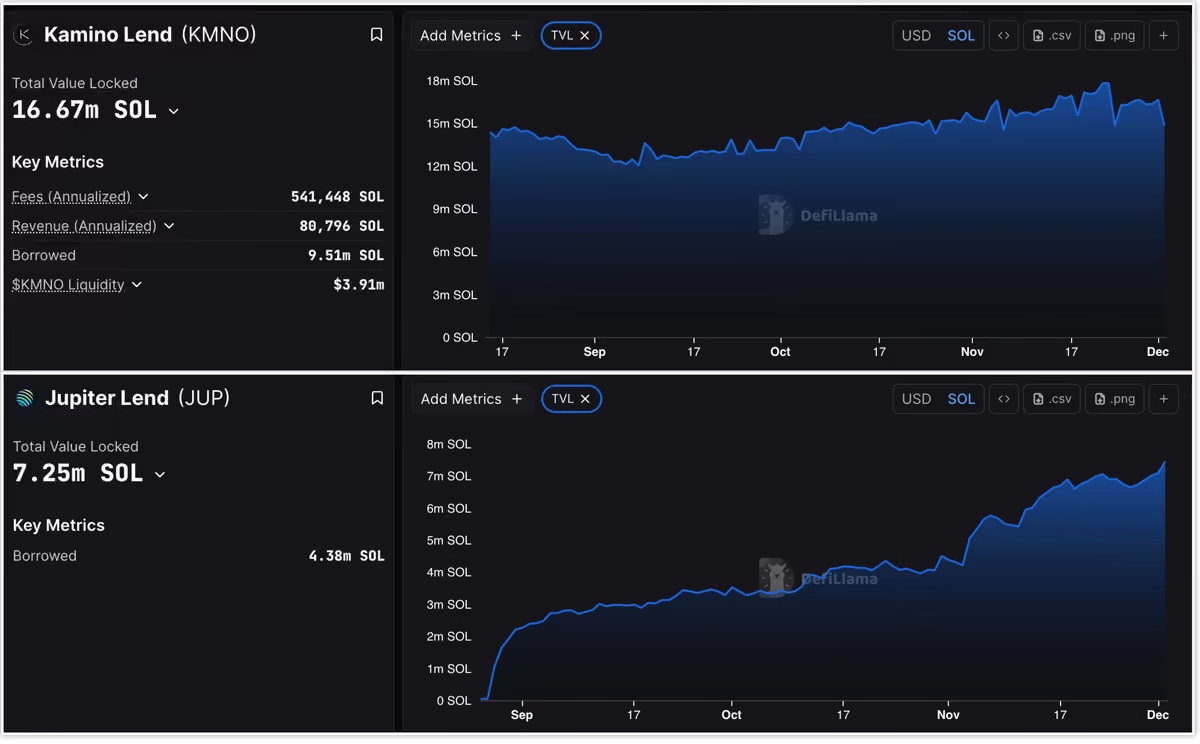
Task: Click the Jupiter Lend logo icon
Action: tap(25, 398)
